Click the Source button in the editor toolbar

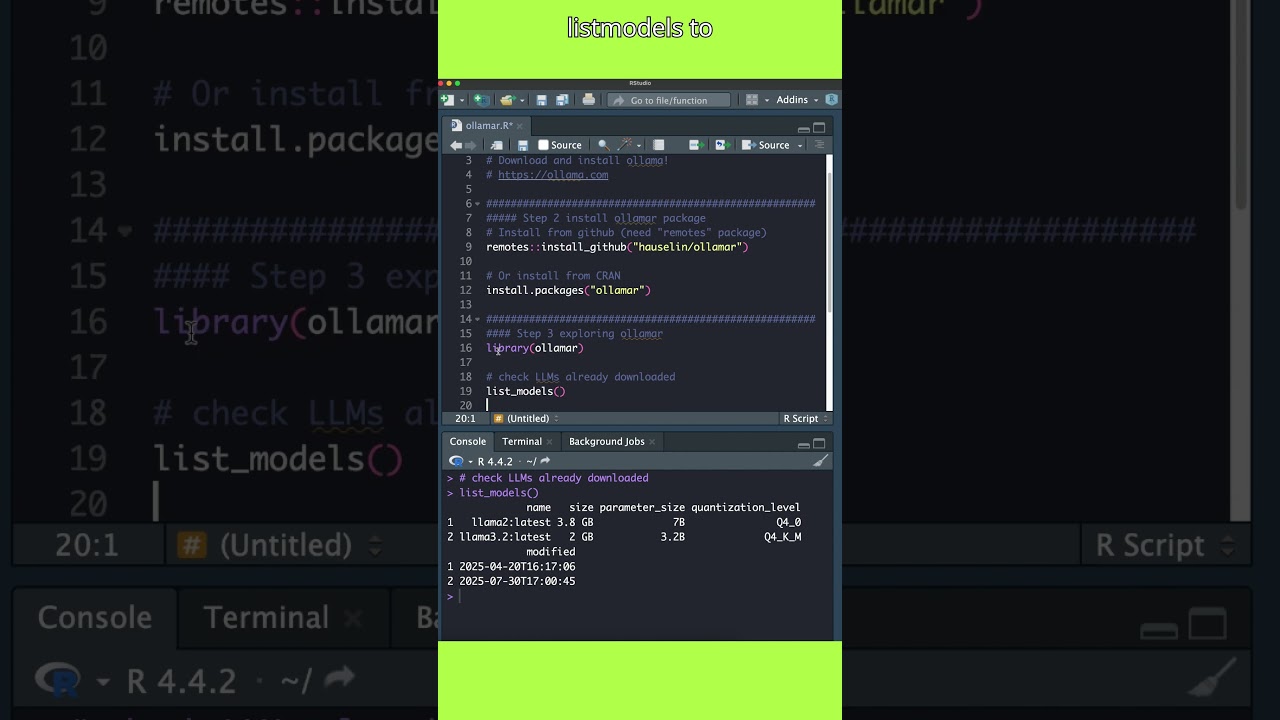766,145
